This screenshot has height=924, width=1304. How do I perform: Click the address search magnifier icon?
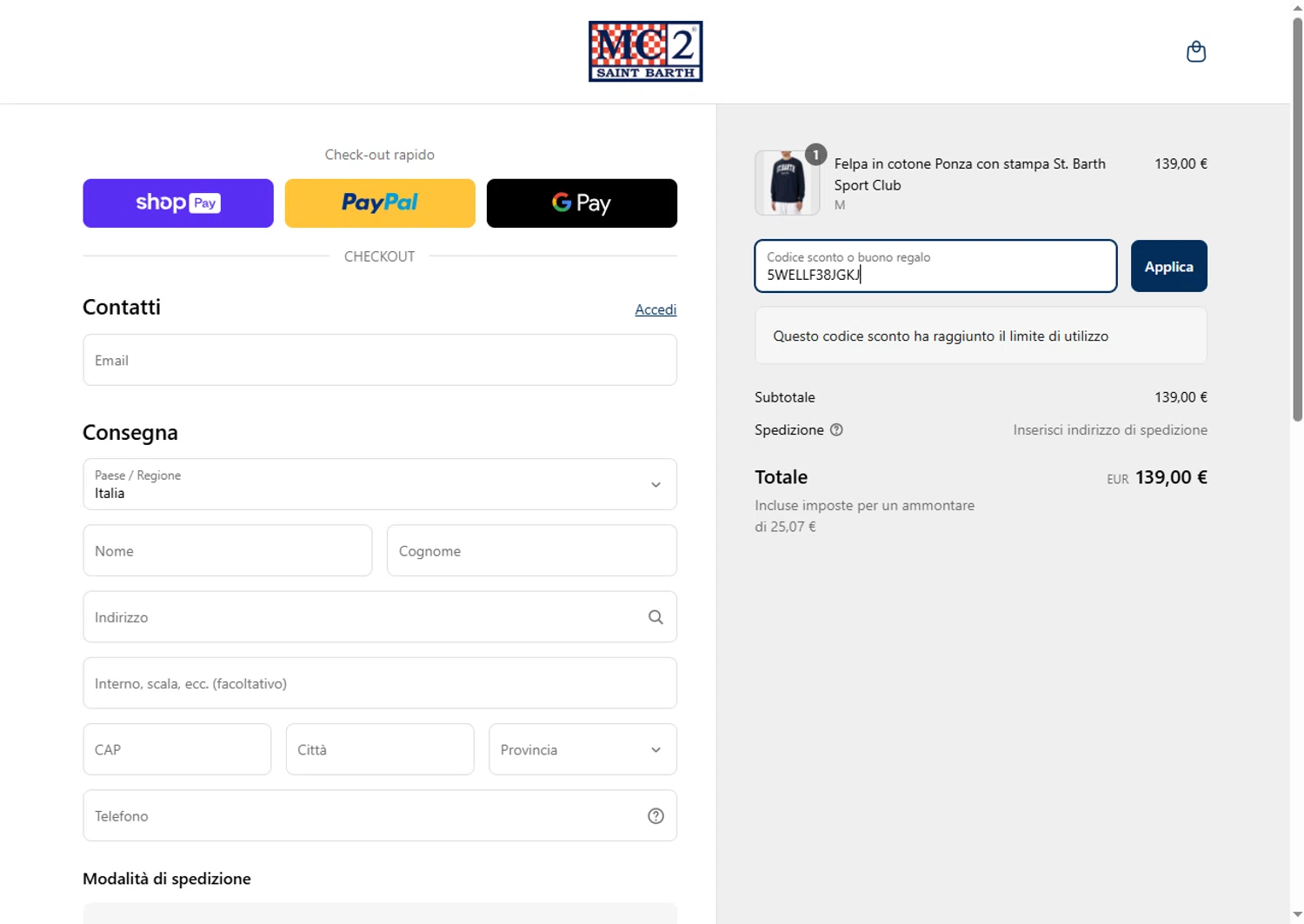coord(655,617)
